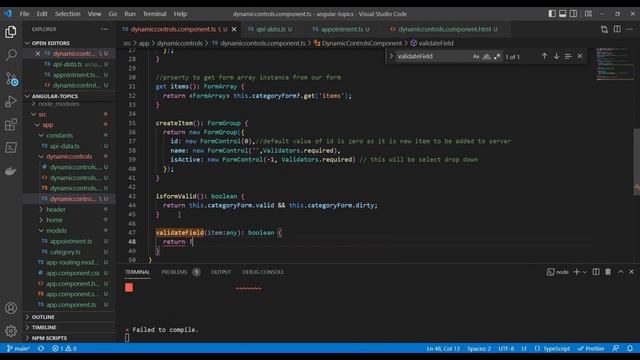Click Spaces: 2 indentation setting
Image resolution: width=640 pixels, height=360 pixels.
pos(479,349)
